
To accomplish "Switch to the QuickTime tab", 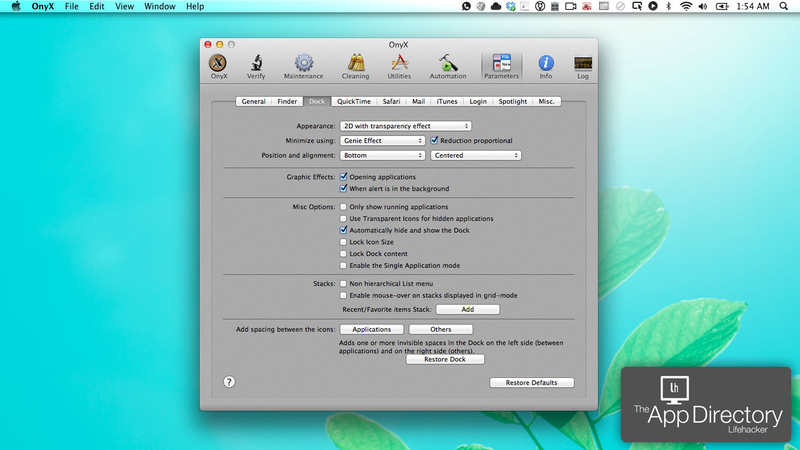I will coord(354,101).
